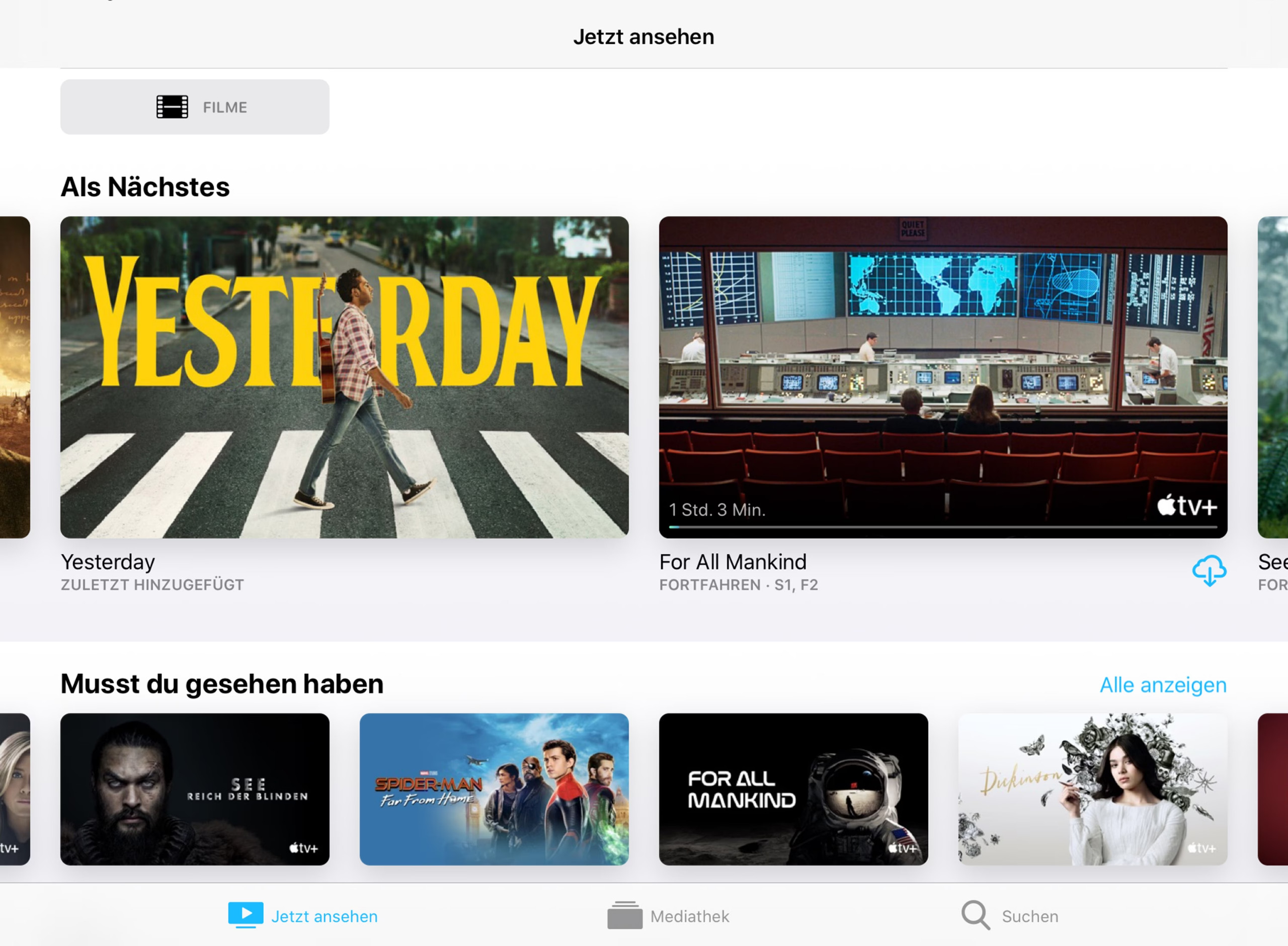This screenshot has width=1288, height=946.
Task: Switch to the Suchen tab
Action: pyautogui.click(x=1029, y=916)
